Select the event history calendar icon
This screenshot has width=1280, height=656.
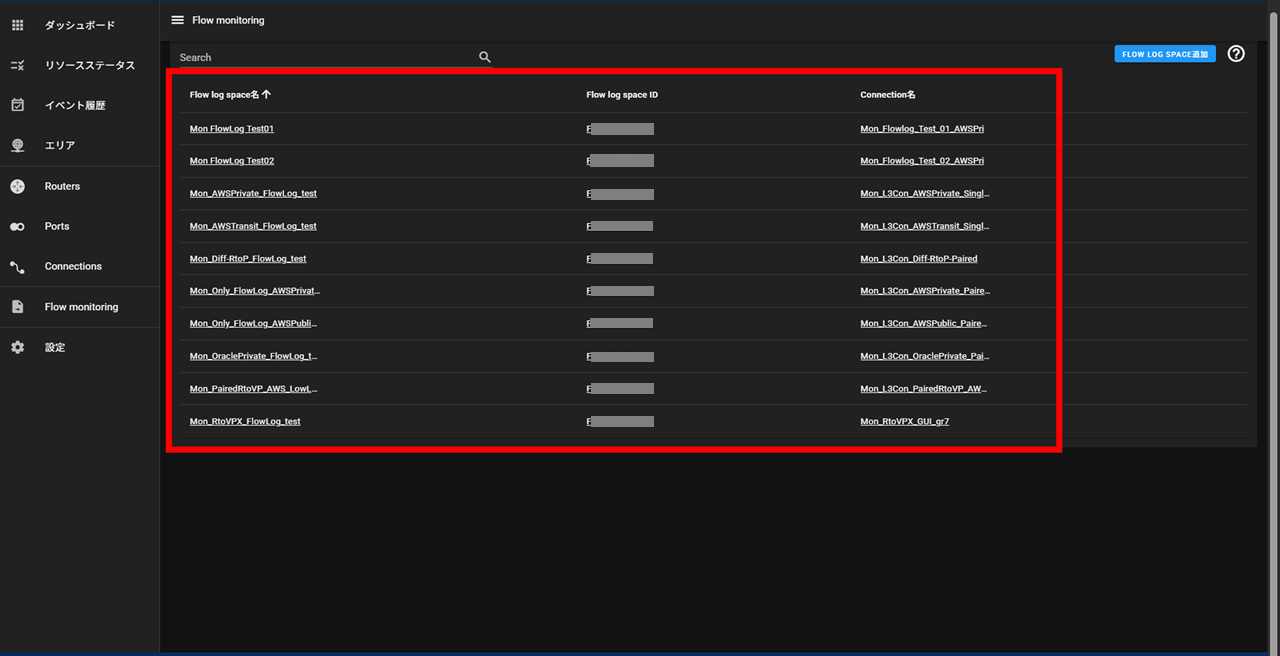coord(17,105)
